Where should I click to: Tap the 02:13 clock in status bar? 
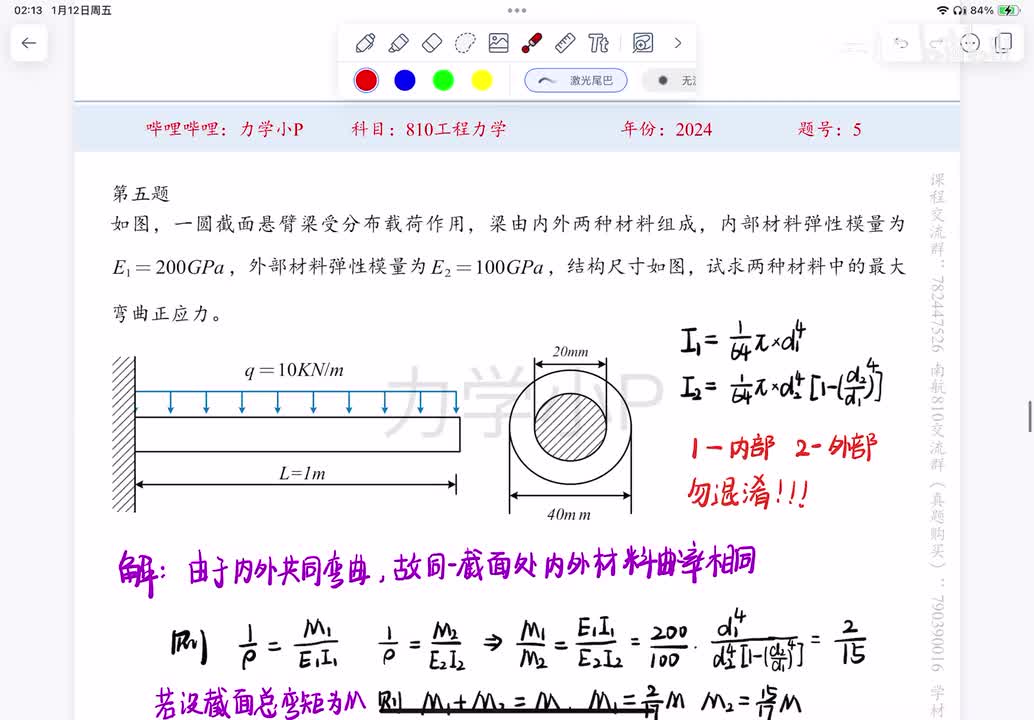[x=28, y=11]
